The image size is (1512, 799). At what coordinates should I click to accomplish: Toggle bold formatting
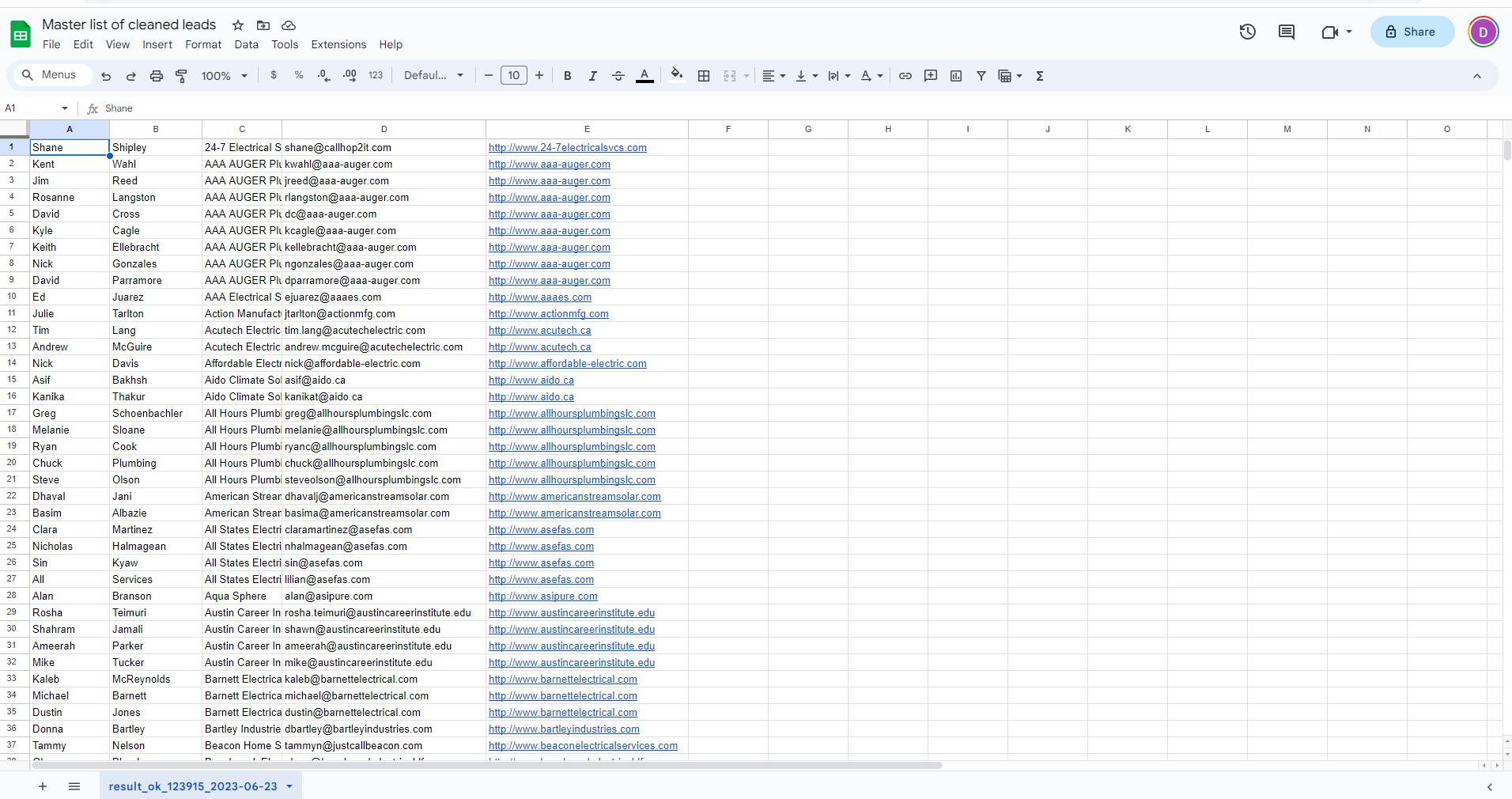pos(567,76)
